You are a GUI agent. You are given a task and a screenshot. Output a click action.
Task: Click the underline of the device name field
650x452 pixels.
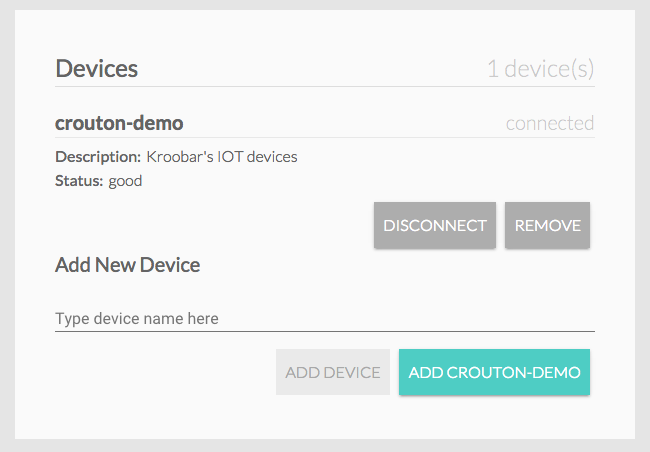[x=324, y=330]
